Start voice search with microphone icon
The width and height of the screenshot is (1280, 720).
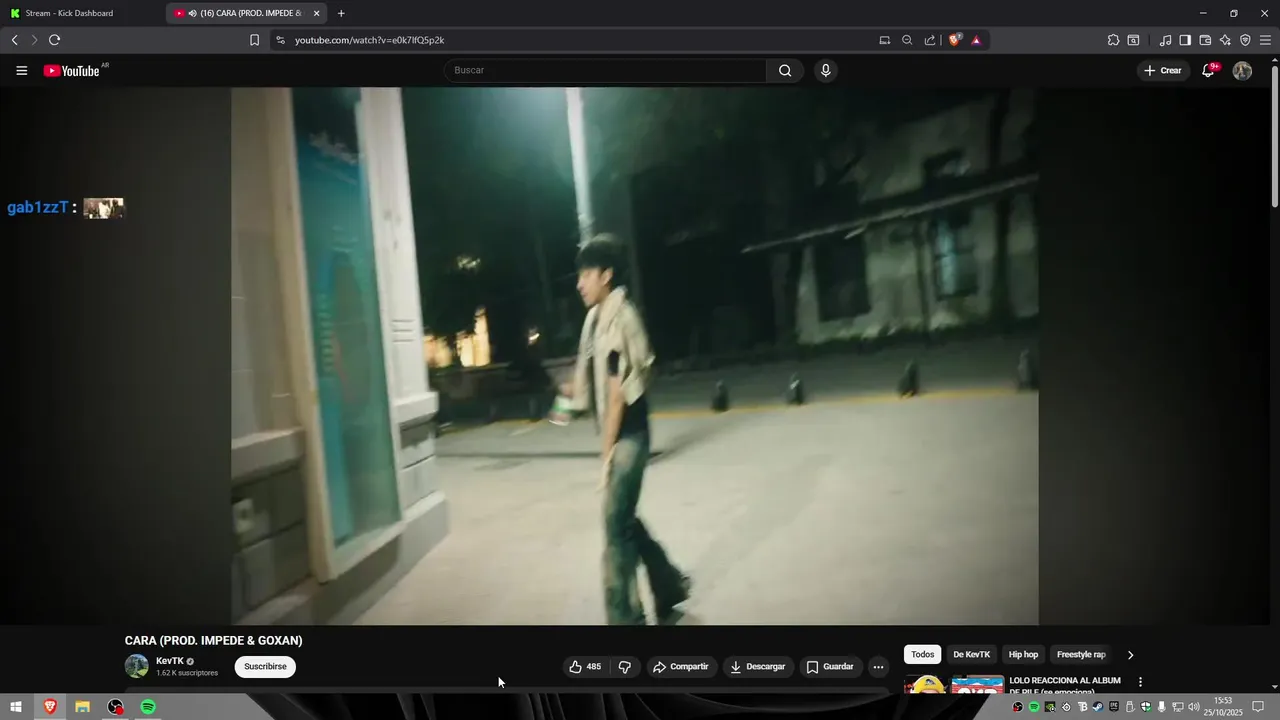click(x=825, y=70)
